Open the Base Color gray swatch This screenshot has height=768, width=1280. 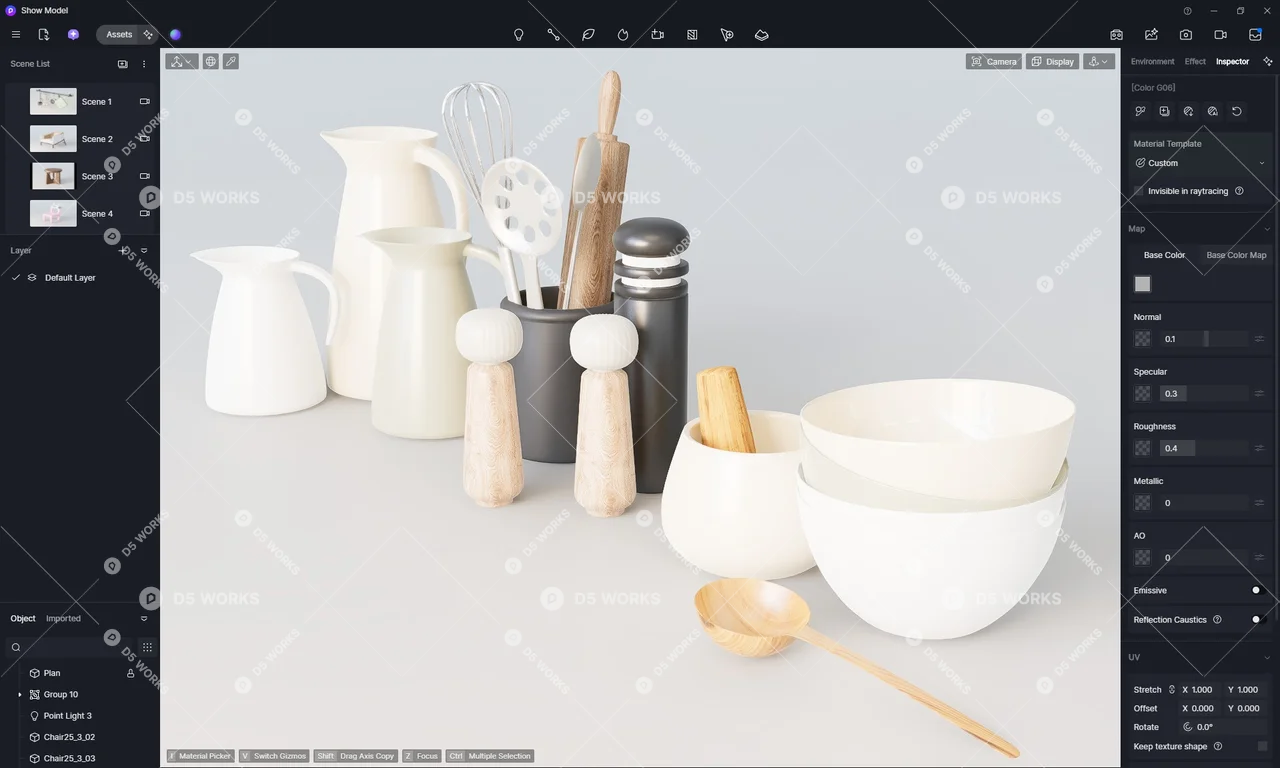[x=1143, y=285]
